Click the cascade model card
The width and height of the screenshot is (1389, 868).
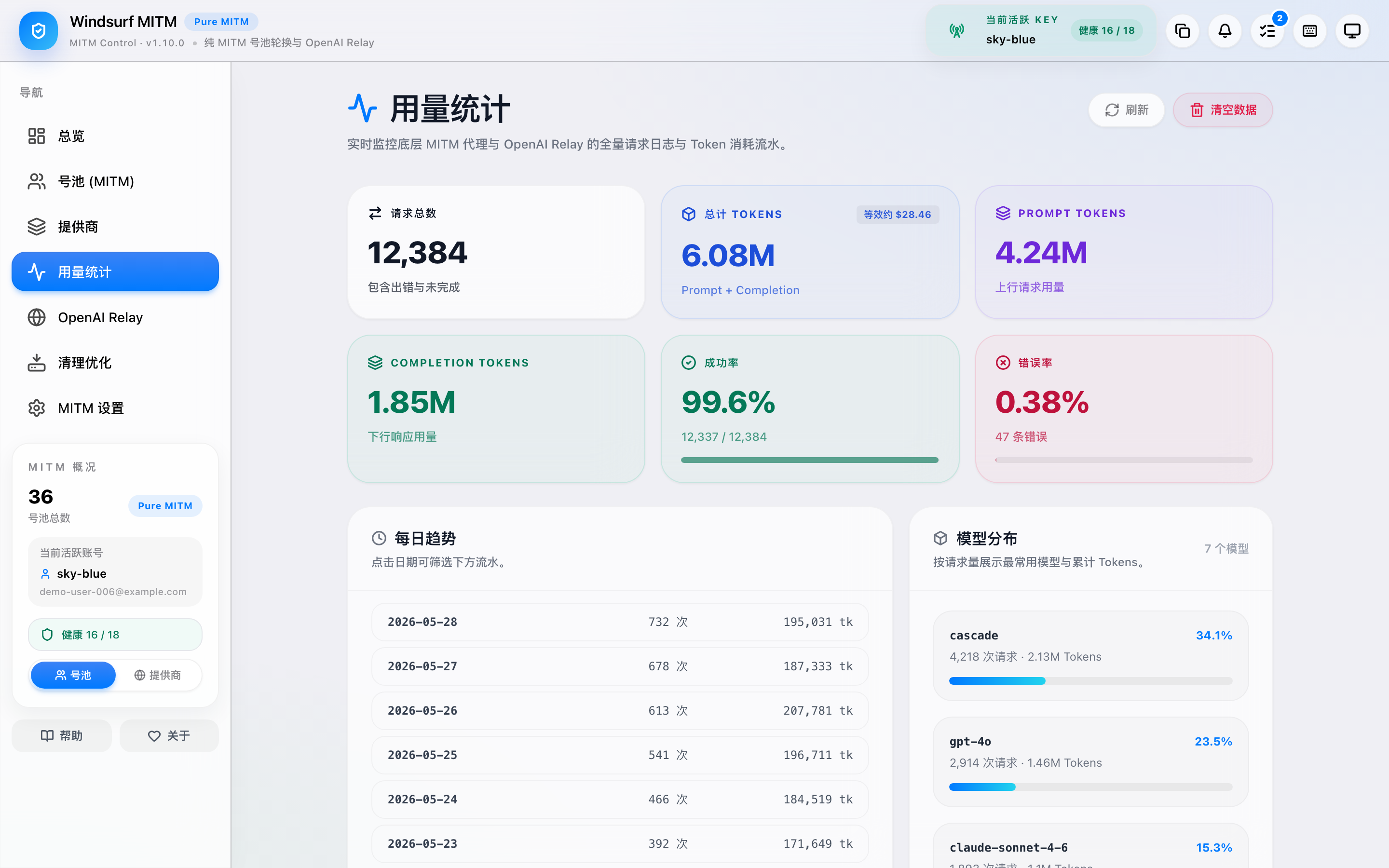[1090, 656]
